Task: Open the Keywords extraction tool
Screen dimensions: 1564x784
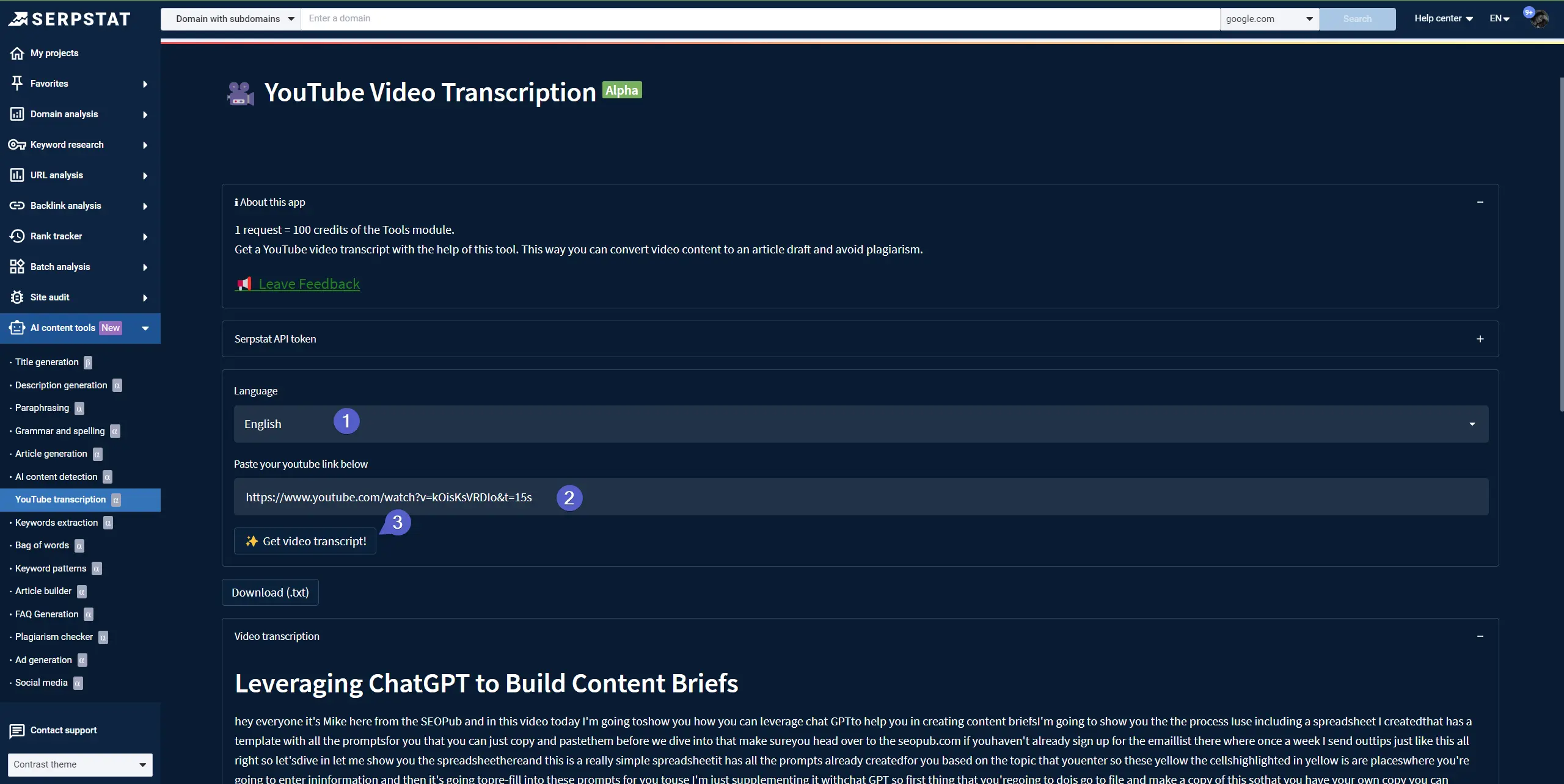Action: pos(56,523)
